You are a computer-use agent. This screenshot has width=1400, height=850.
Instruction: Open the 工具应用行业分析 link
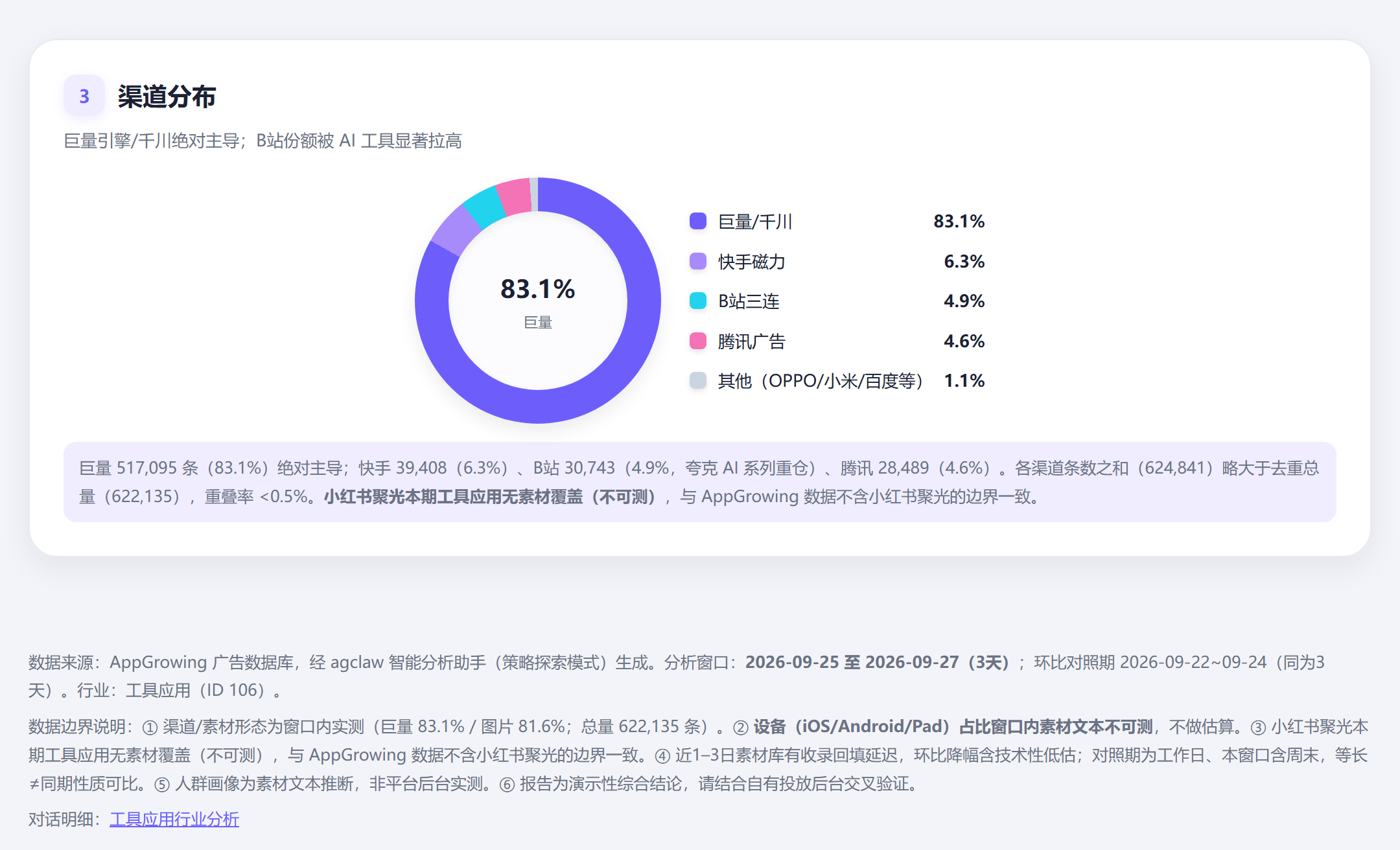coord(174,819)
